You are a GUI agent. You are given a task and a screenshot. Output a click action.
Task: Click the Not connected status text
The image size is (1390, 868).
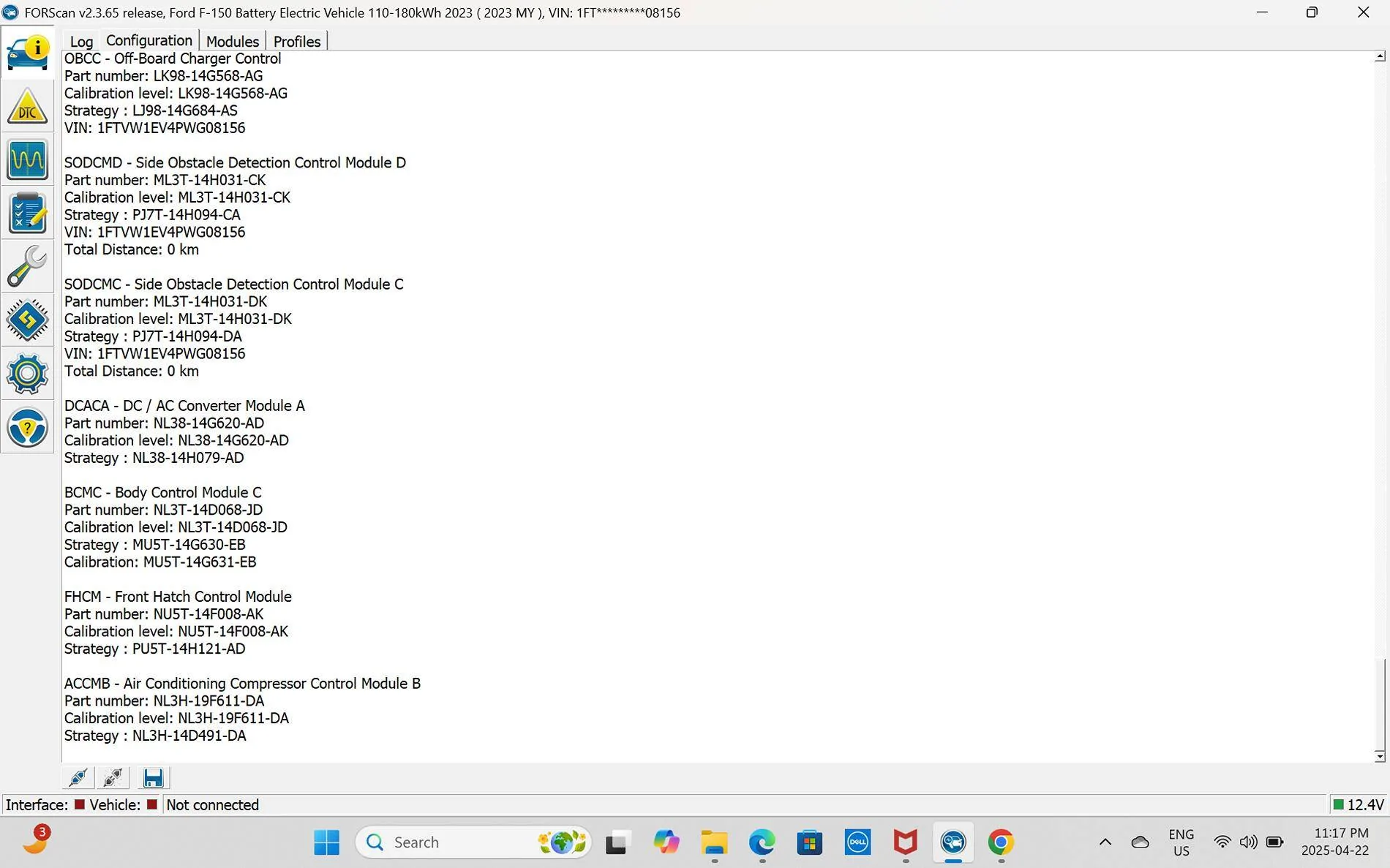click(213, 804)
